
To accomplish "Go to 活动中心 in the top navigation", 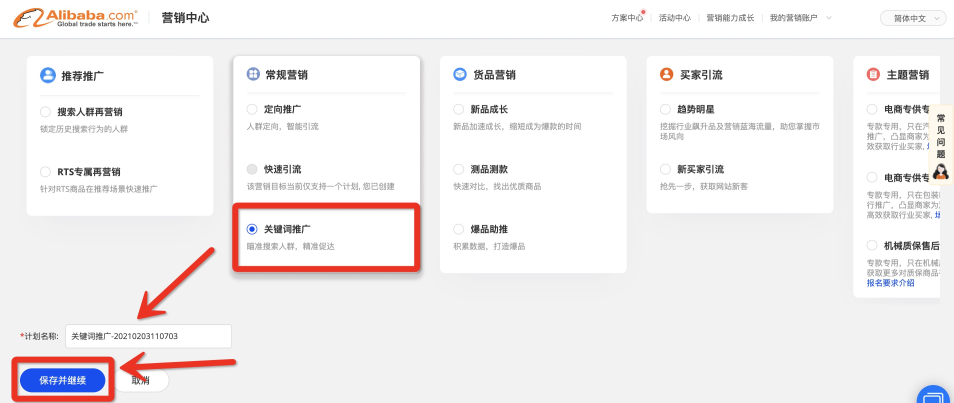I will pos(674,18).
